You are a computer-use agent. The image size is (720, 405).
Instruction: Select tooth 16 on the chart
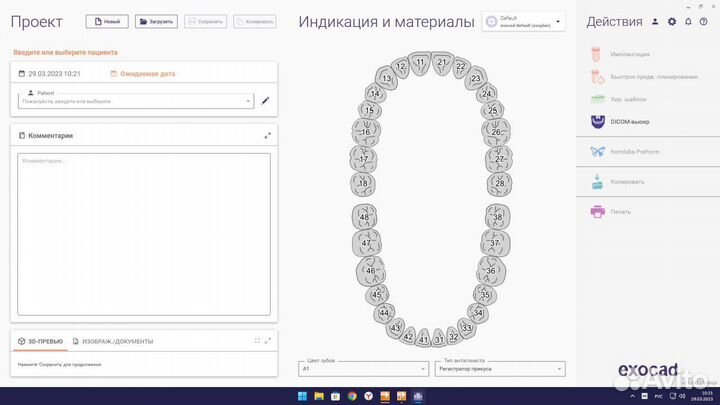[366, 132]
